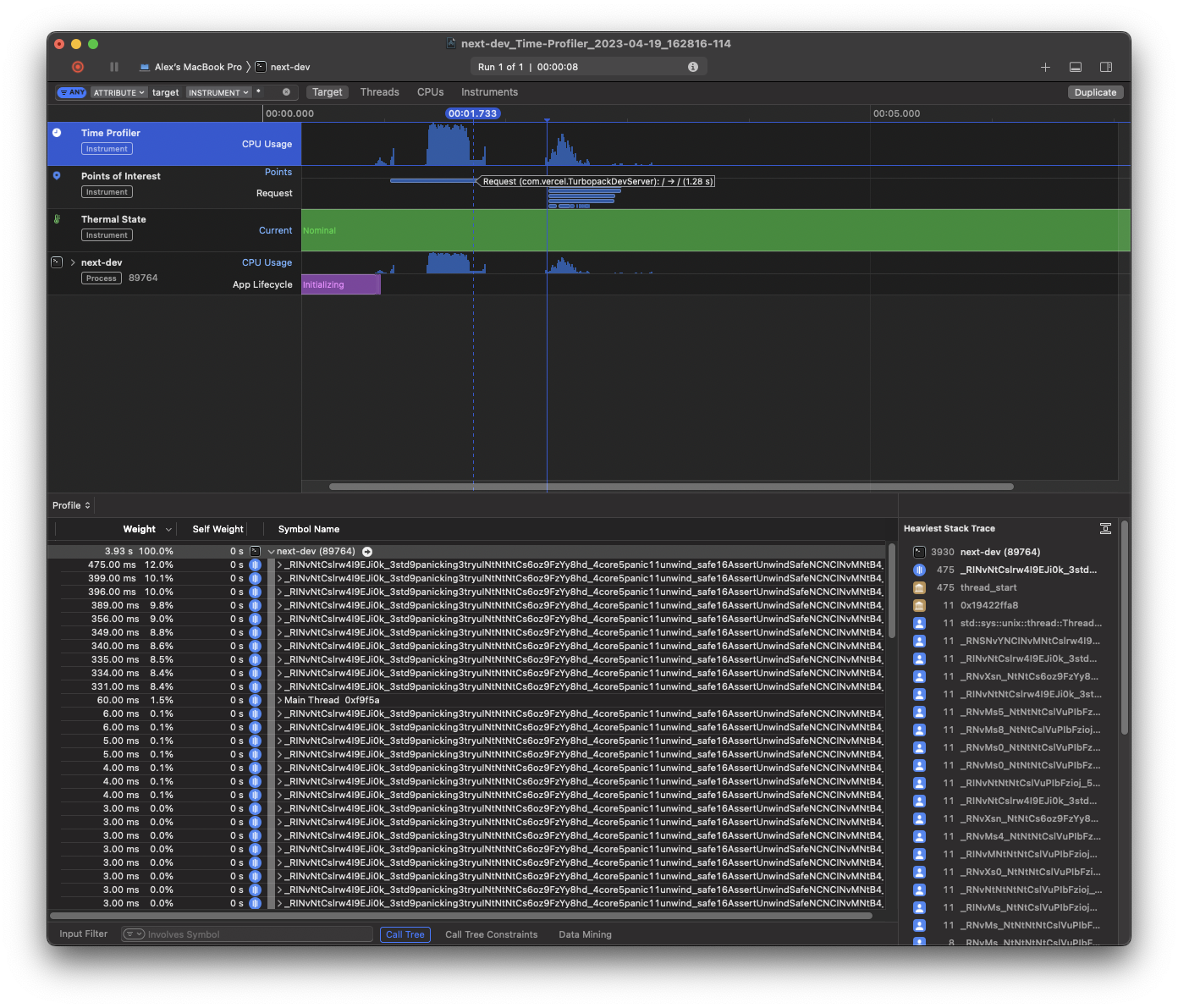
Task: Click the Time Profiler instrument icon
Action: click(x=57, y=133)
